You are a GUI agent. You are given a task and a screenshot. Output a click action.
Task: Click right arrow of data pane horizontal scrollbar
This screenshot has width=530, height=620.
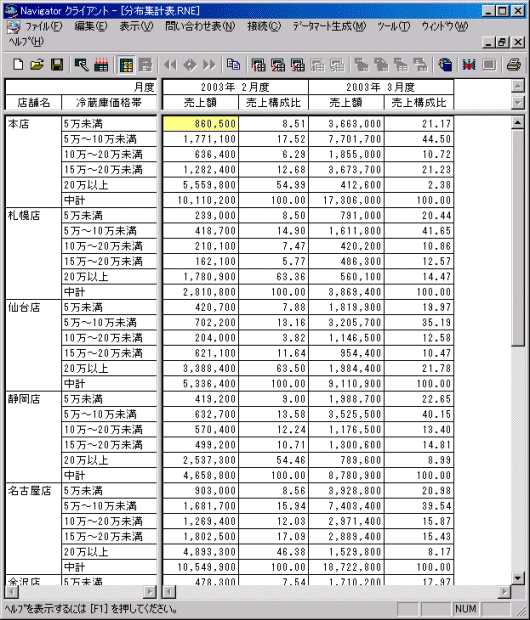click(504, 592)
